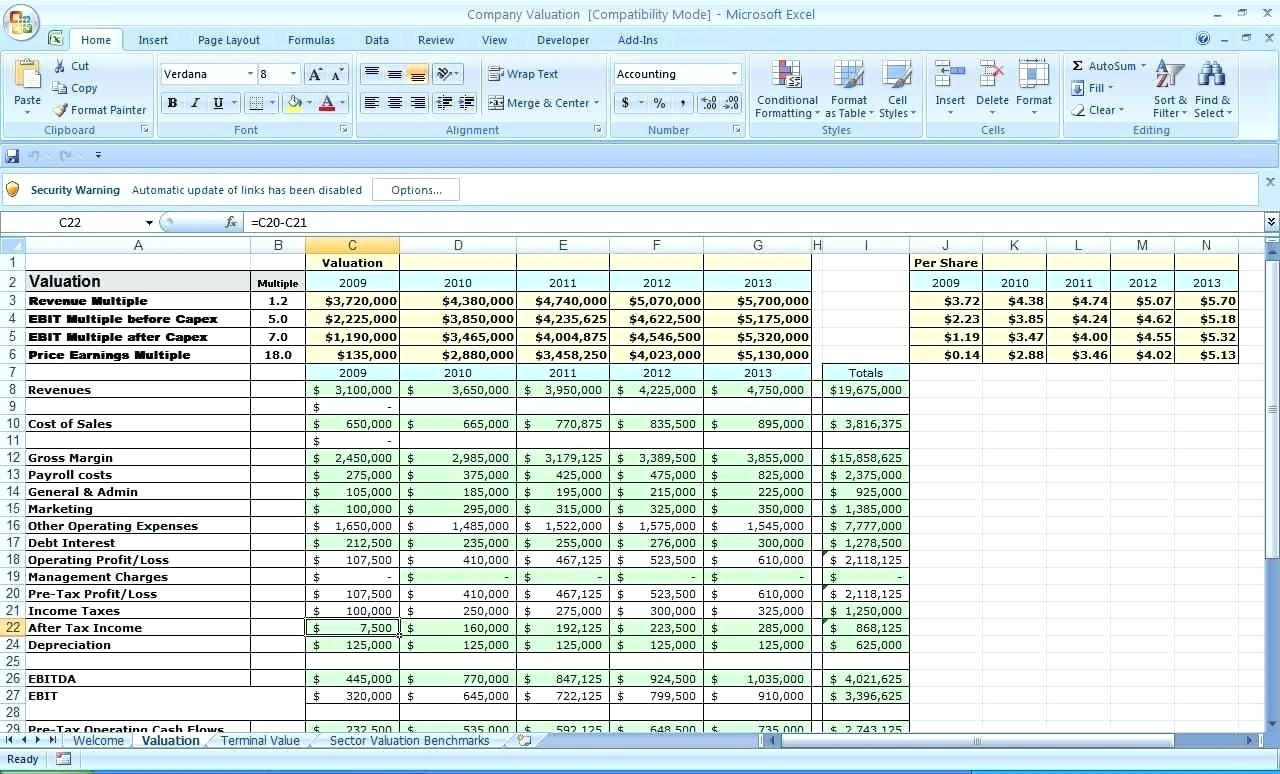Click the security warning Options button
This screenshot has height=774, width=1280.
pyautogui.click(x=415, y=189)
